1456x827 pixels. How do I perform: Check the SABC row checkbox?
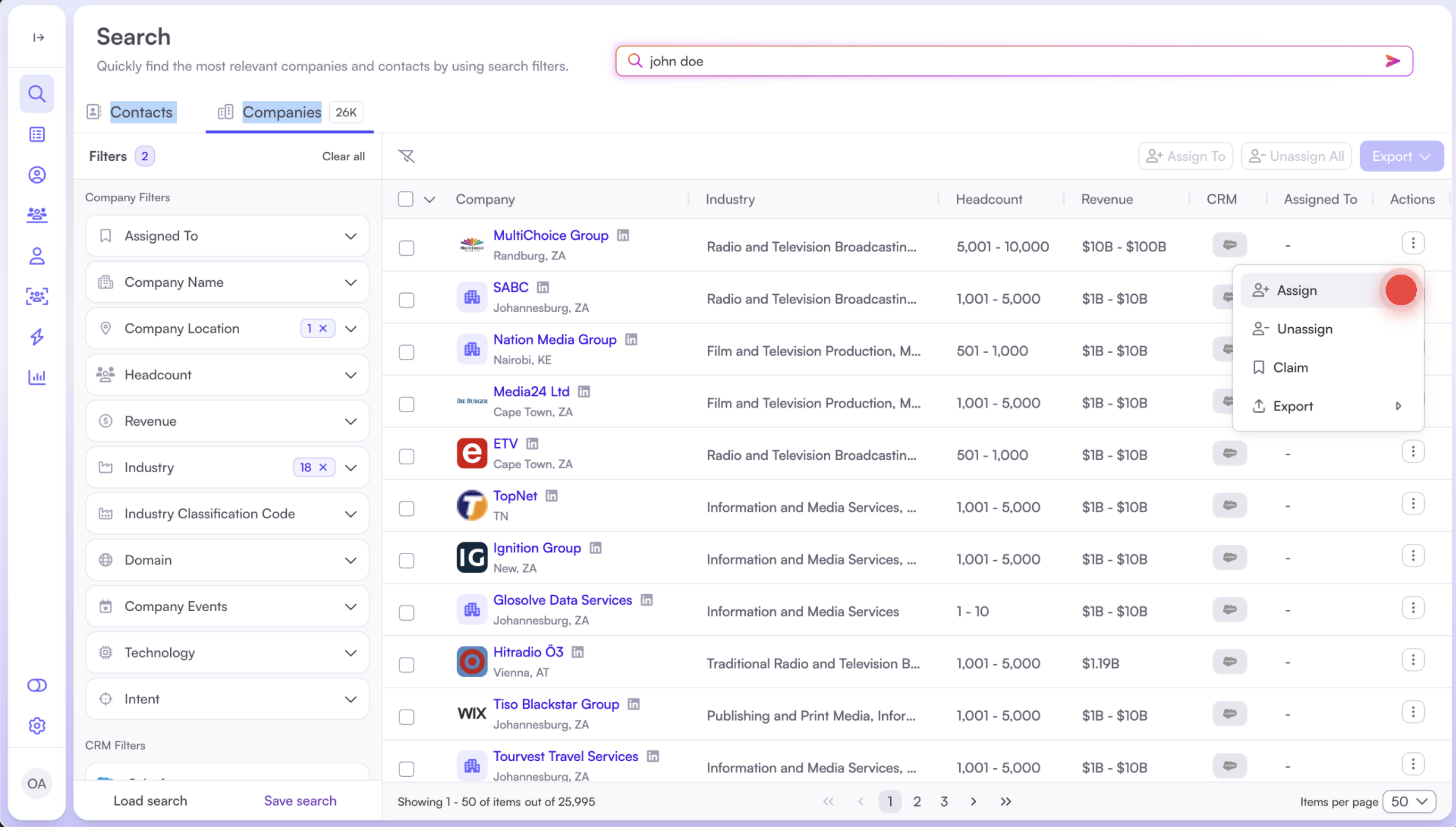[406, 300]
